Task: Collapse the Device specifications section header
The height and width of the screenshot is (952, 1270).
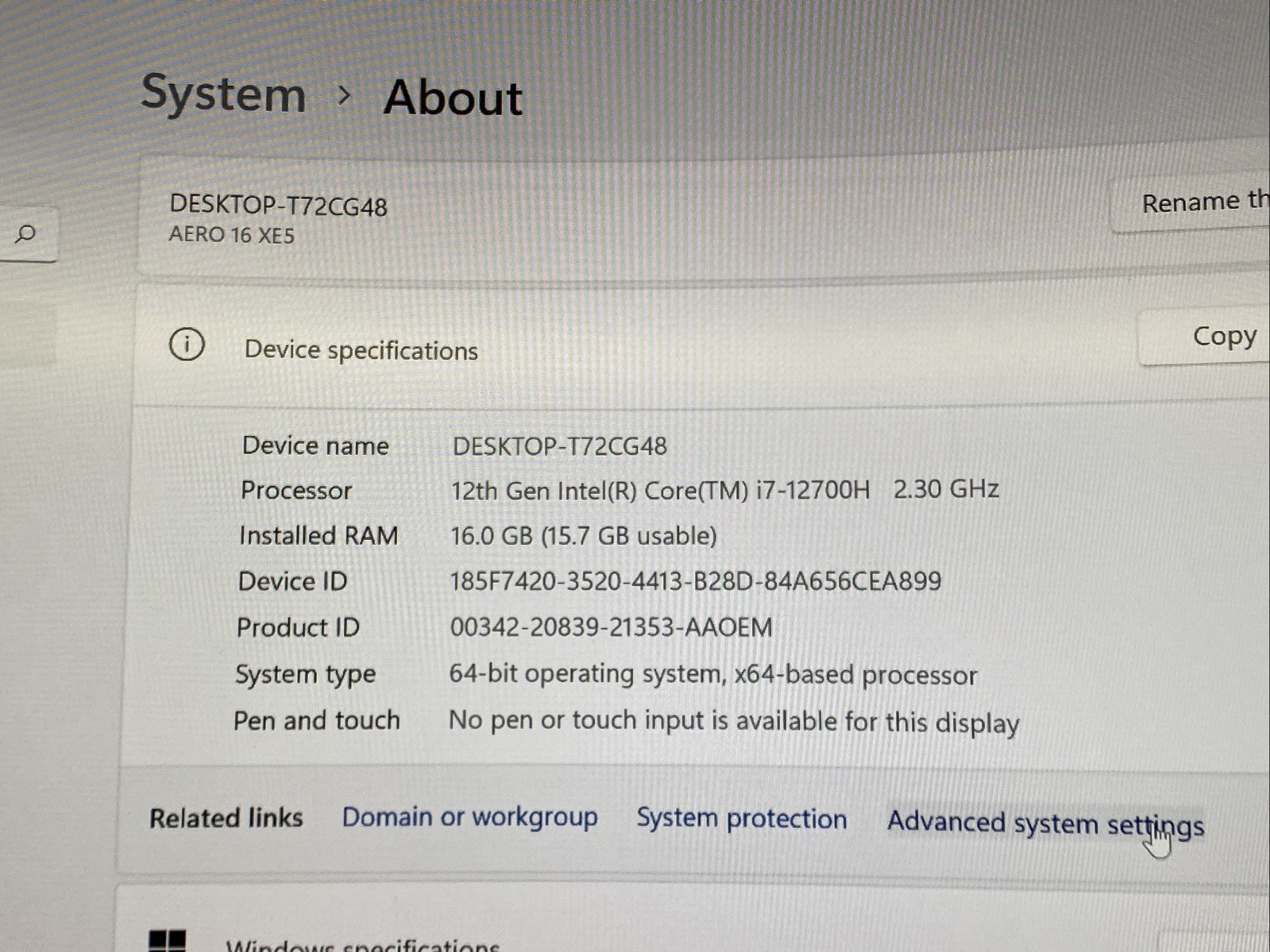Action: pyautogui.click(x=699, y=346)
